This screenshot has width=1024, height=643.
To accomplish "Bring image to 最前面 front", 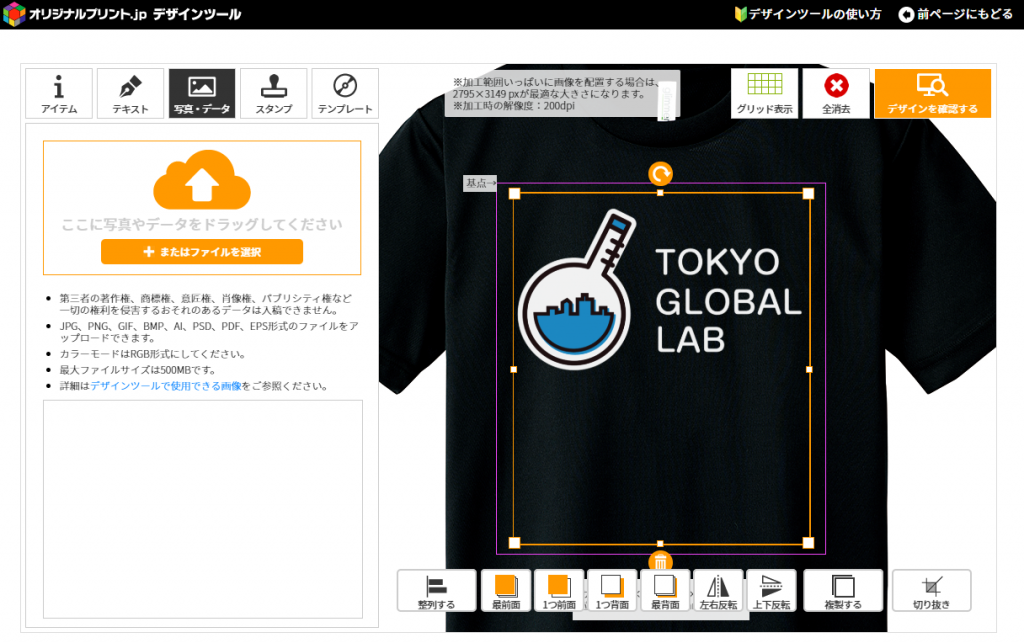I will click(x=506, y=591).
